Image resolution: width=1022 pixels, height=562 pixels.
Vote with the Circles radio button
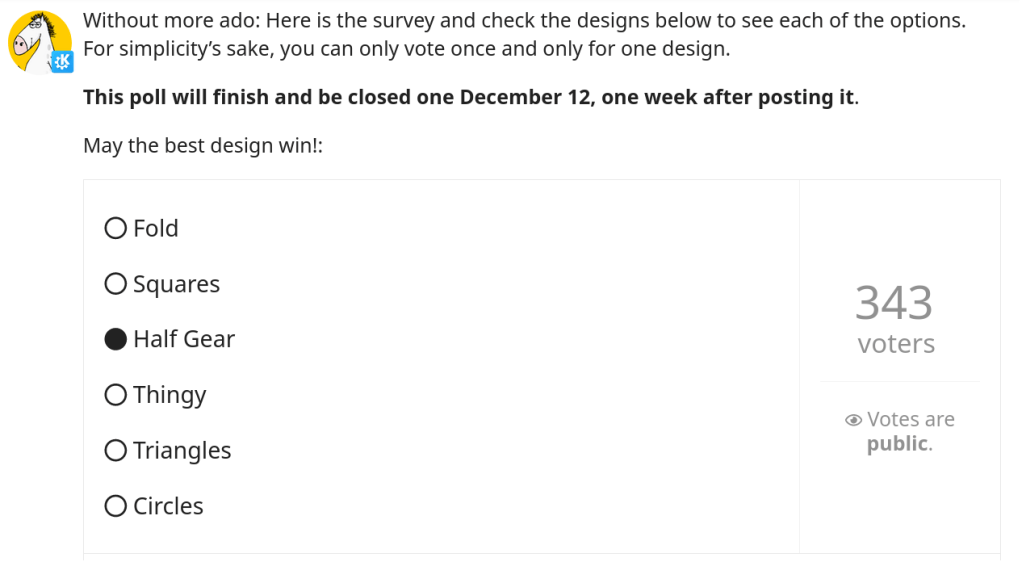pyautogui.click(x=116, y=506)
